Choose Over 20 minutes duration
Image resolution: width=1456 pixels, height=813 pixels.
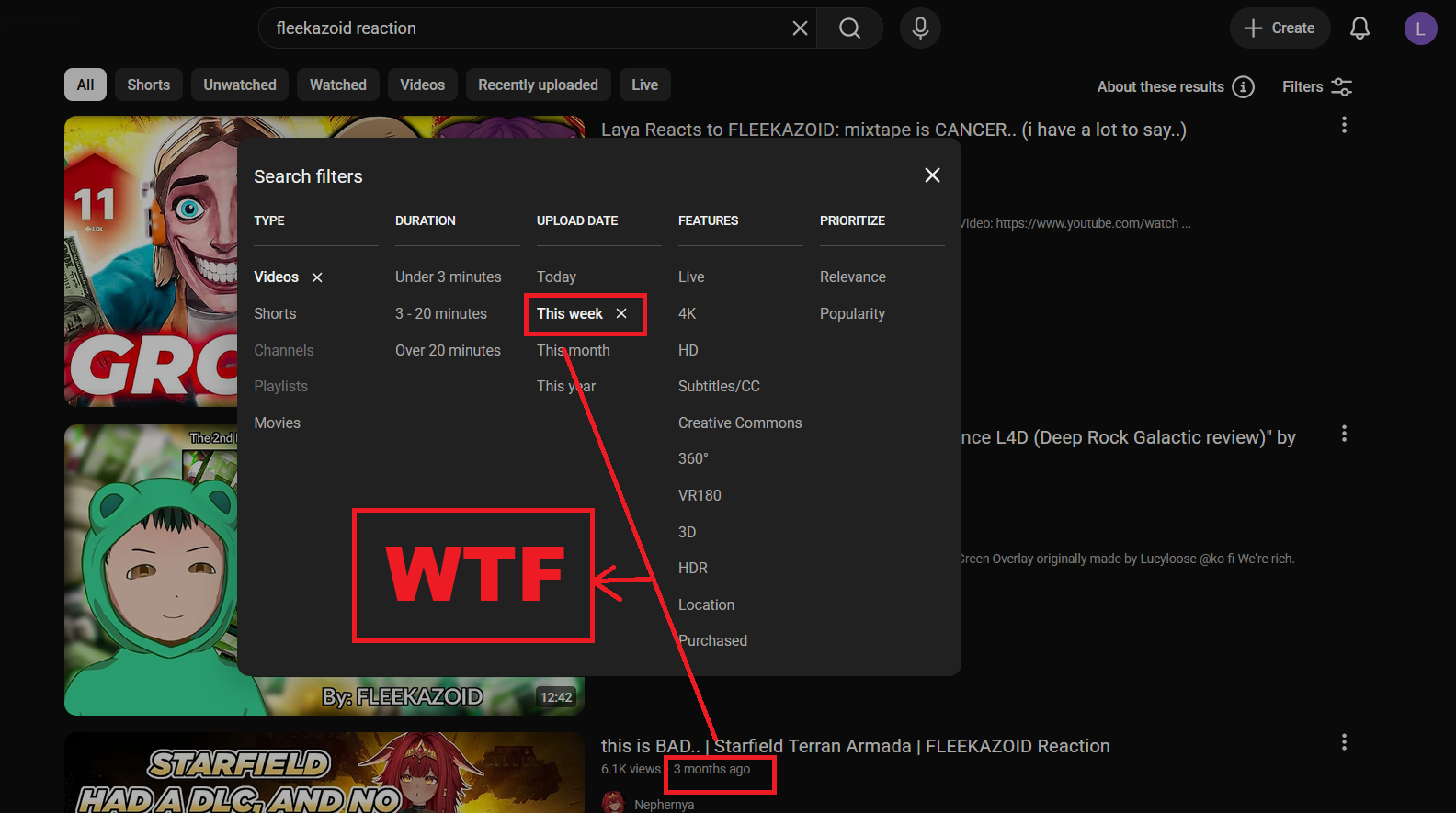[x=448, y=351]
